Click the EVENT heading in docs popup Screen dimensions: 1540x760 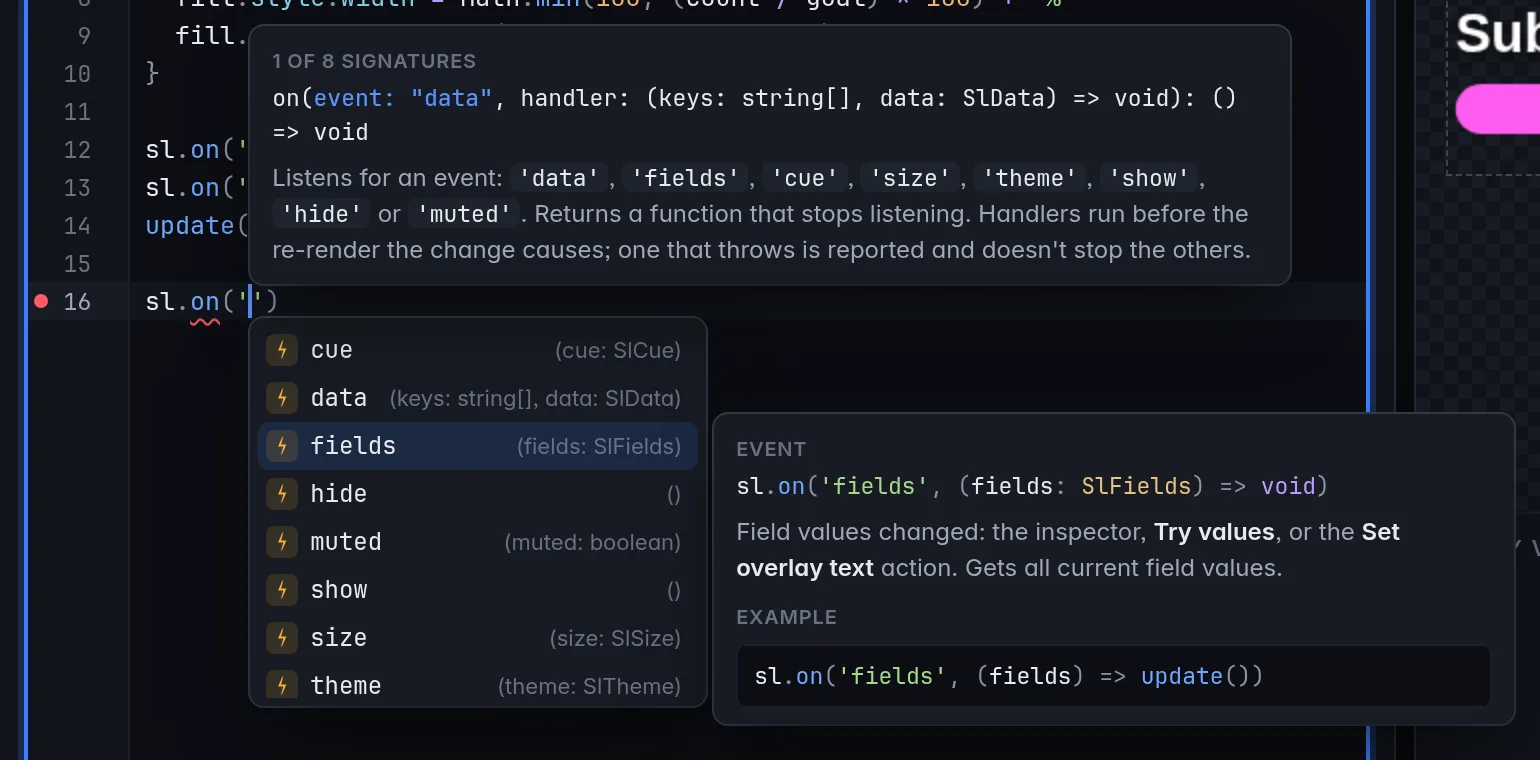pos(771,449)
